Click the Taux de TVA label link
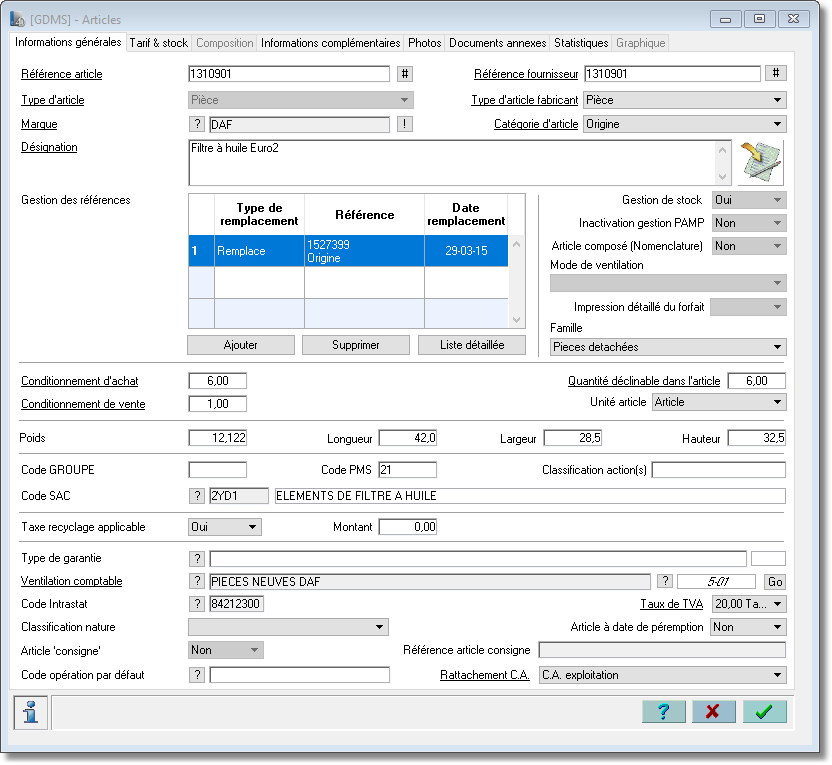 coord(671,604)
